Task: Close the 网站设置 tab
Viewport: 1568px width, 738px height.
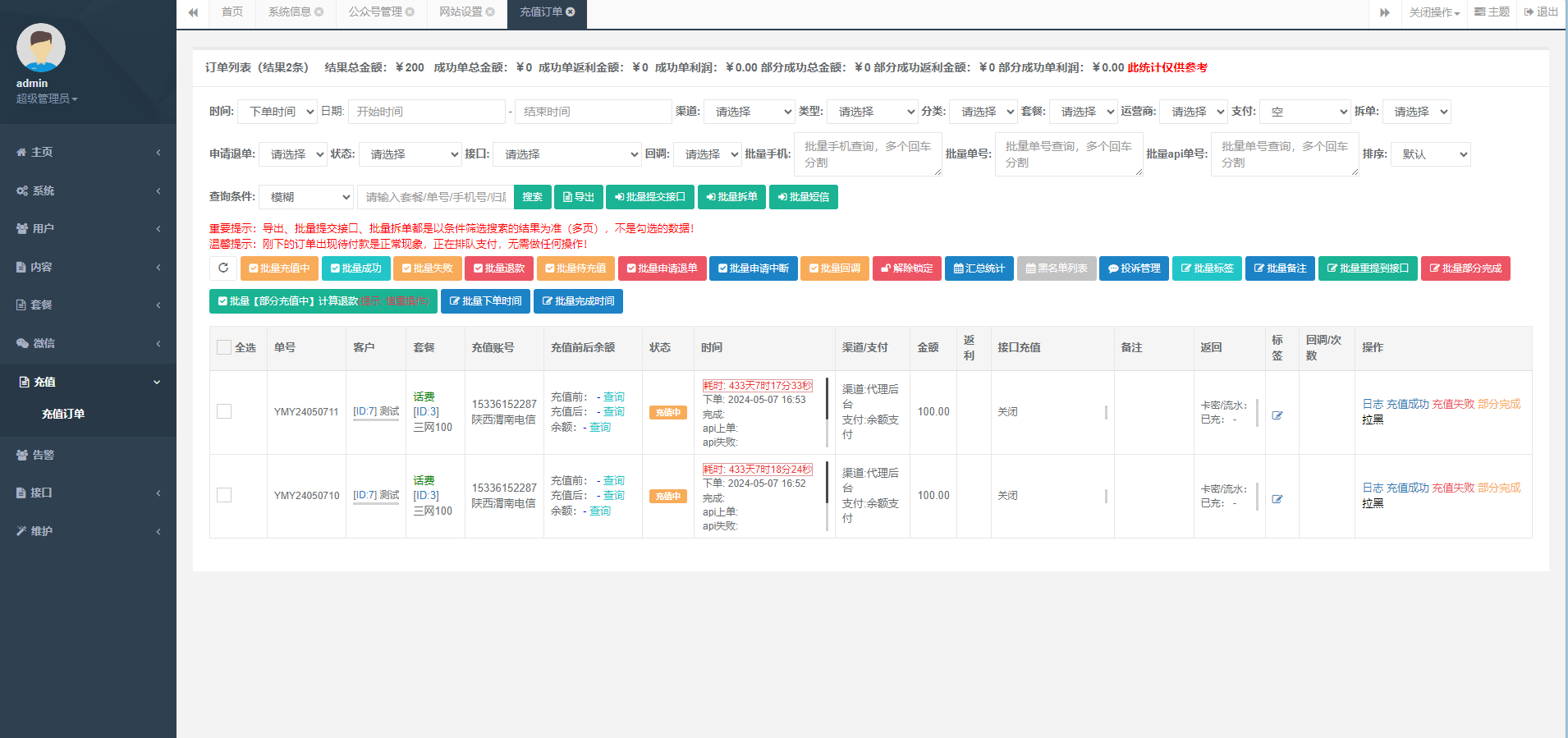Action: (490, 12)
